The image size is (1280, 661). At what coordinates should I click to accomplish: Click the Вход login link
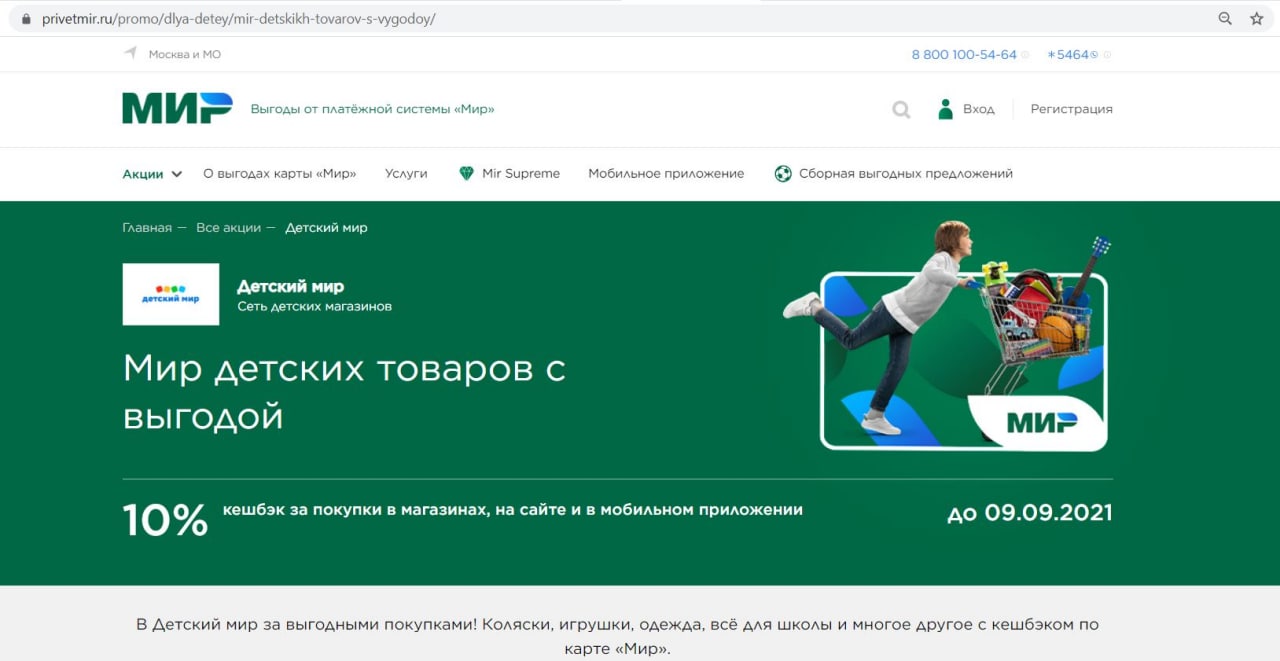[979, 109]
